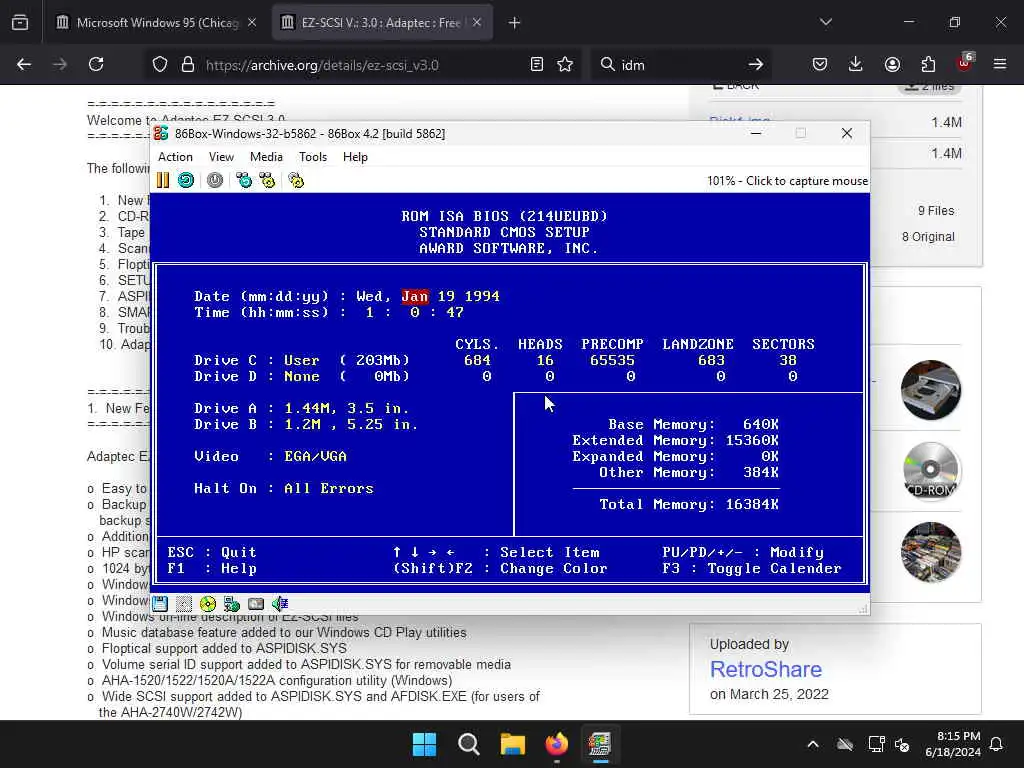Send Ctrl+Alt+Del with the teal keys icon
1024x768 pixels.
(244, 180)
